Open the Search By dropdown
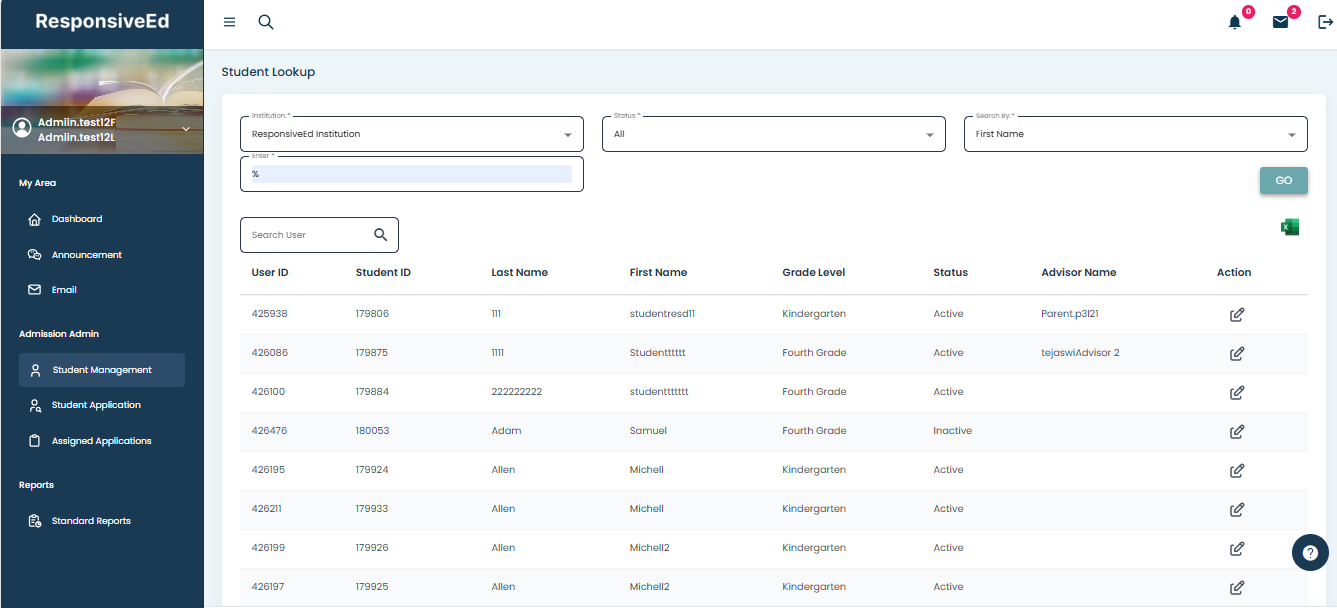 tap(1291, 134)
